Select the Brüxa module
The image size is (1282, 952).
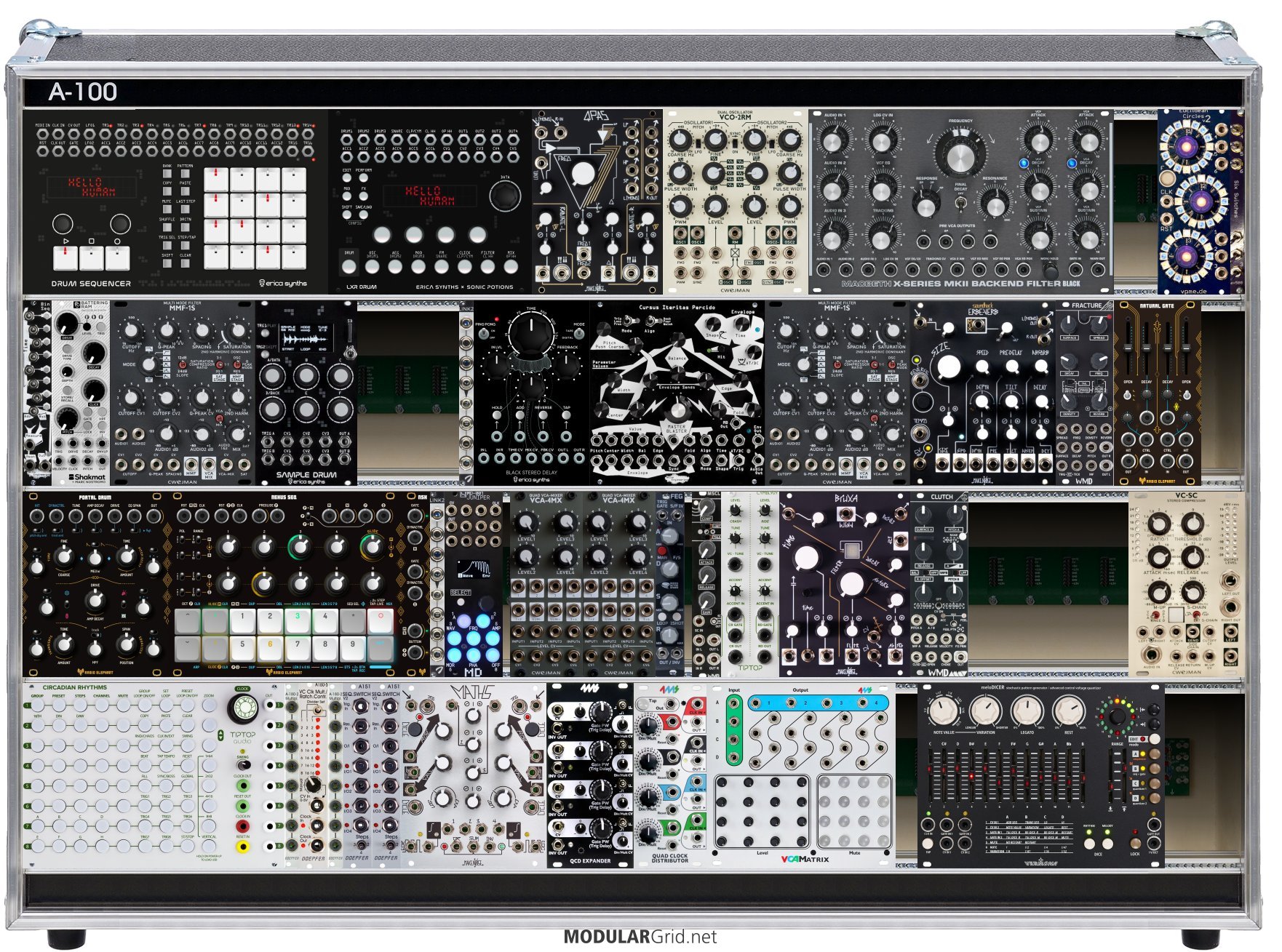click(845, 585)
